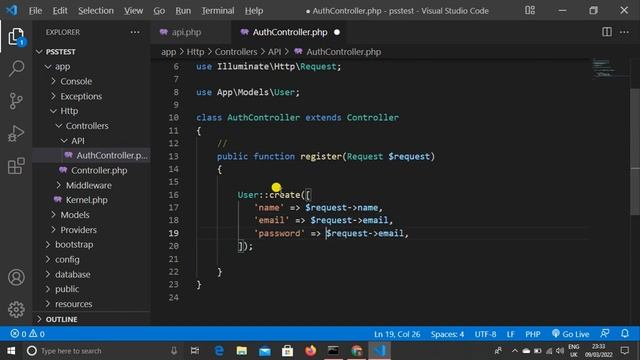640x360 pixels.
Task: Click the editor minimap
Action: 609,68
